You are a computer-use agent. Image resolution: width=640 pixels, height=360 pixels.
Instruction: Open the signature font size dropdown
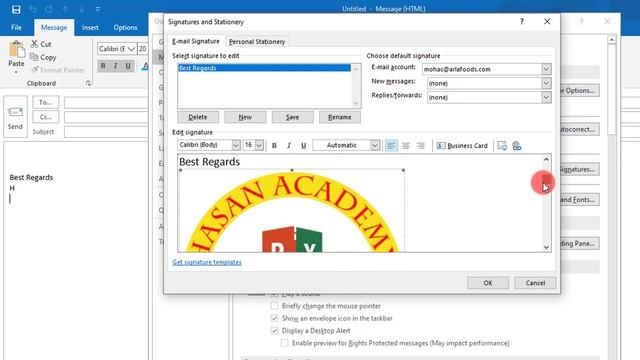[x=259, y=145]
